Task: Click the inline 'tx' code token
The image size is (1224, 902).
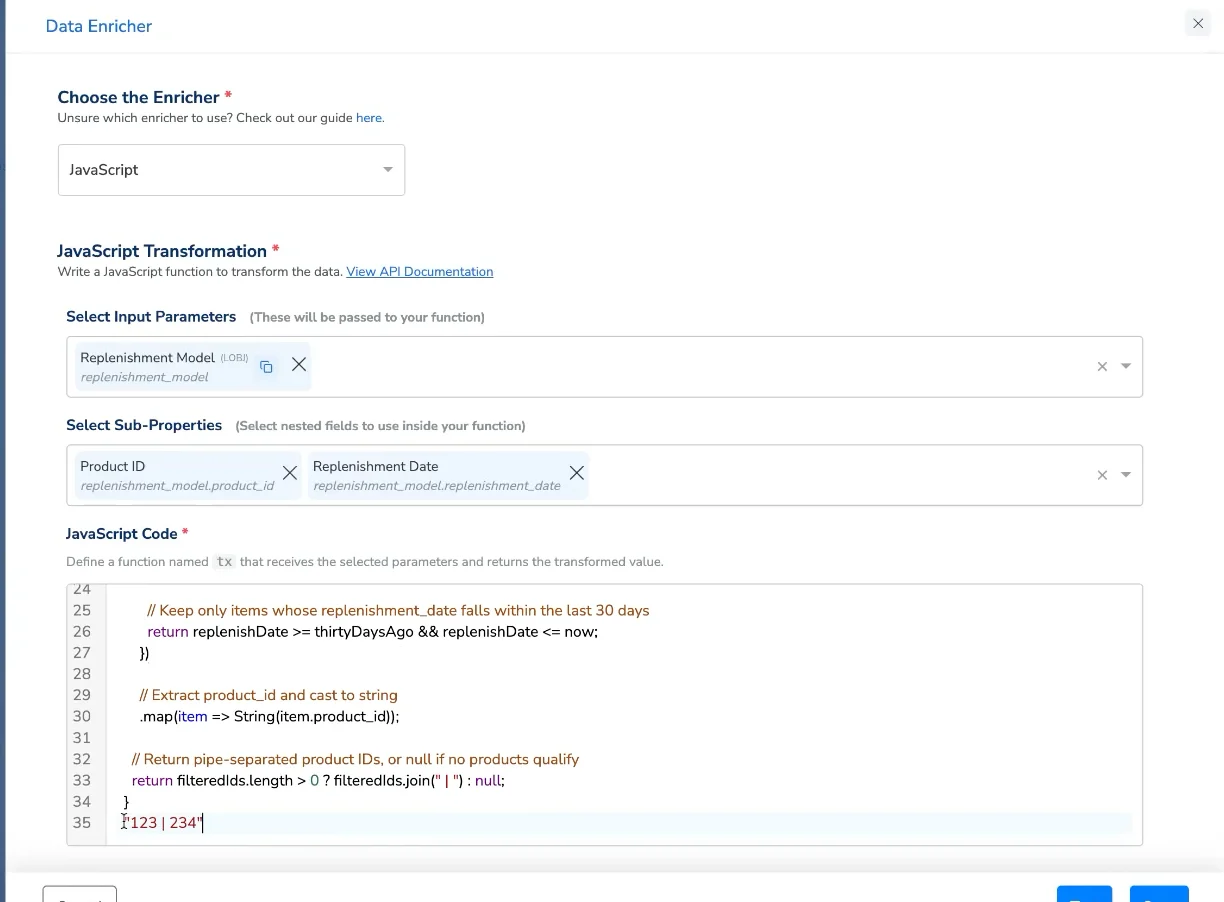Action: pyautogui.click(x=224, y=562)
